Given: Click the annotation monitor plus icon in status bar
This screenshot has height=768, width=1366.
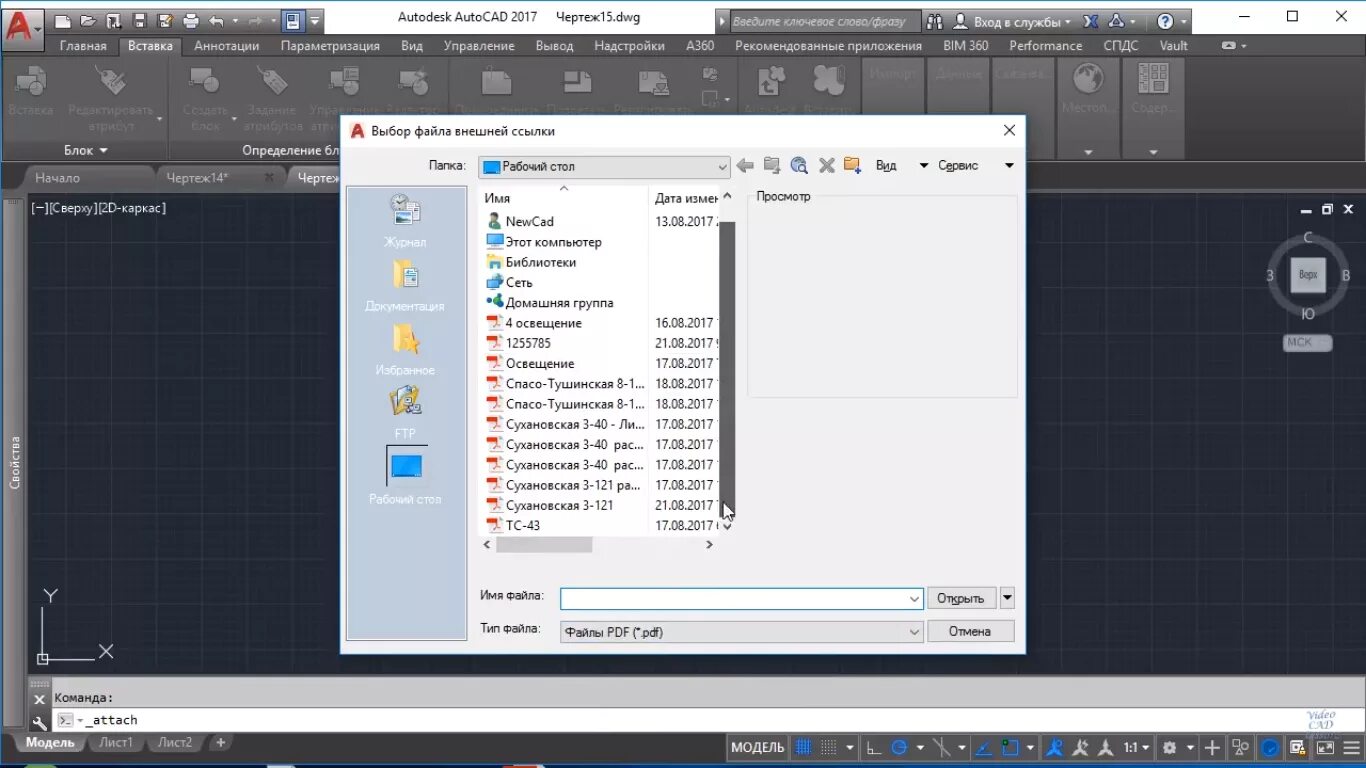Looking at the screenshot, I should (x=1213, y=747).
